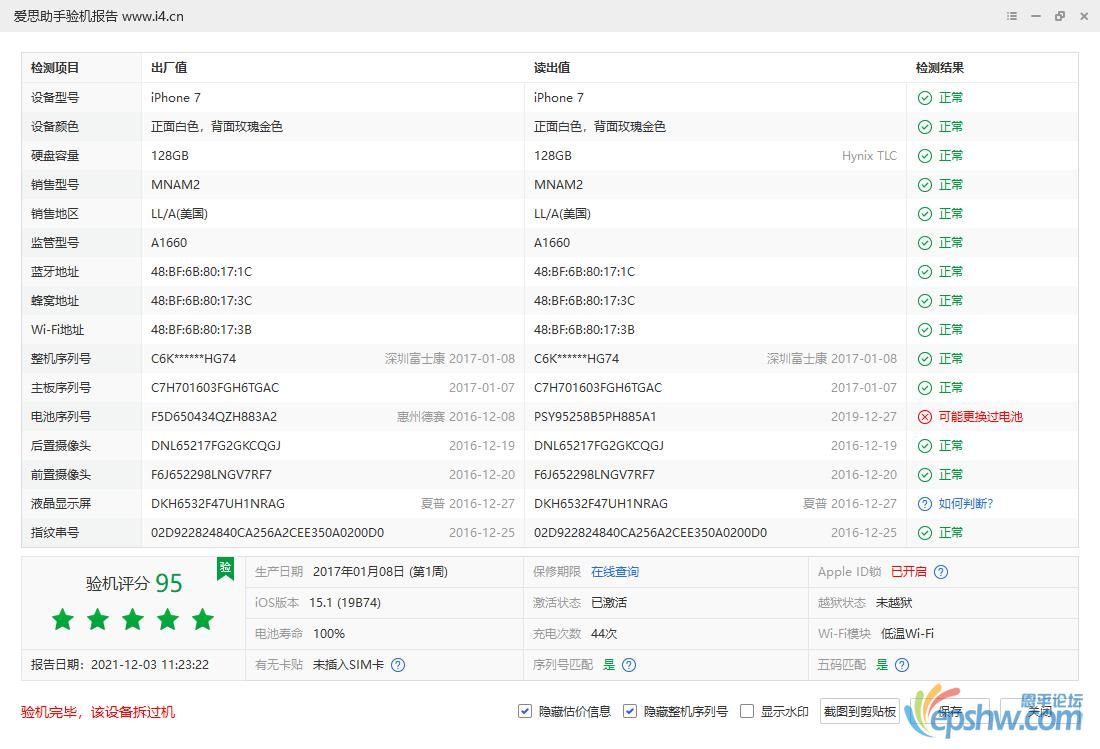
Task: Select LL/A(美国) in the 出厂值 column
Action: click(x=180, y=214)
